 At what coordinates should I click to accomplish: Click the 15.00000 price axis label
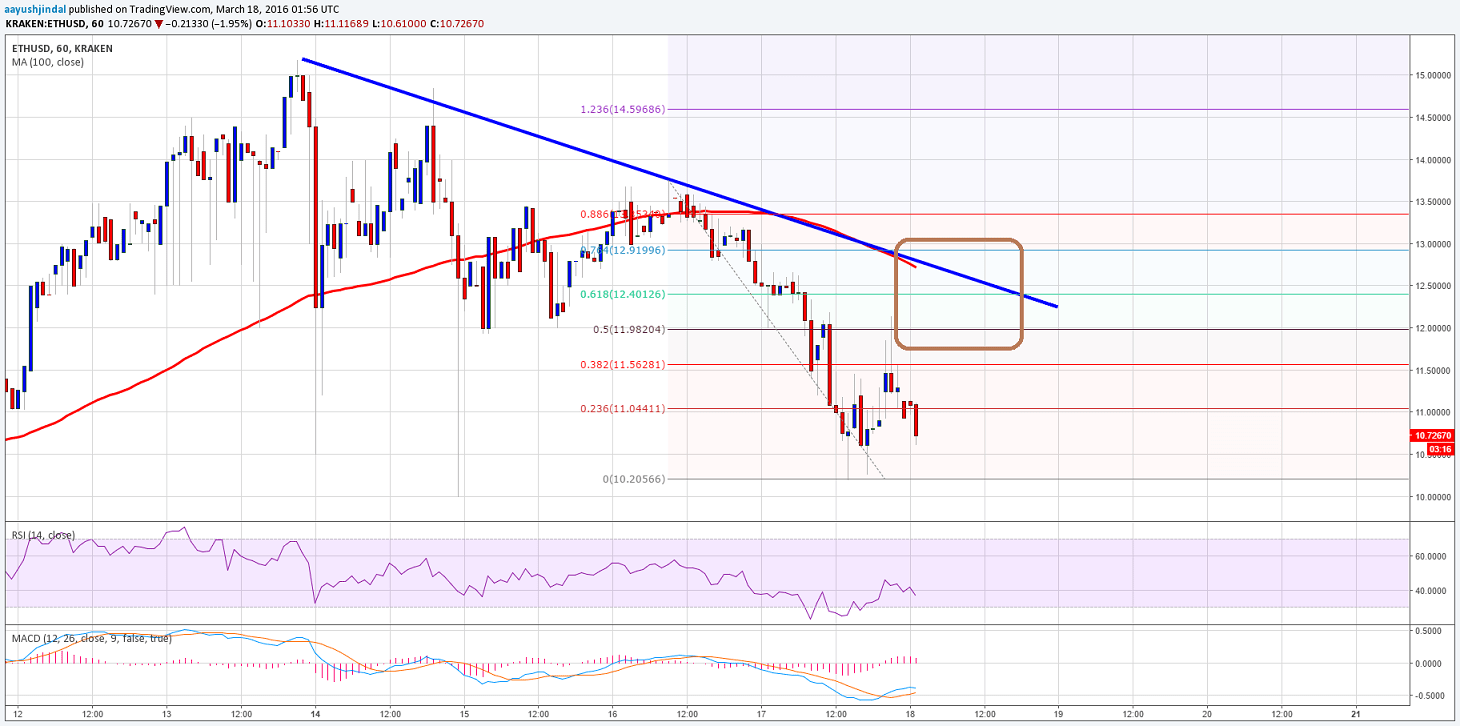(x=1431, y=75)
